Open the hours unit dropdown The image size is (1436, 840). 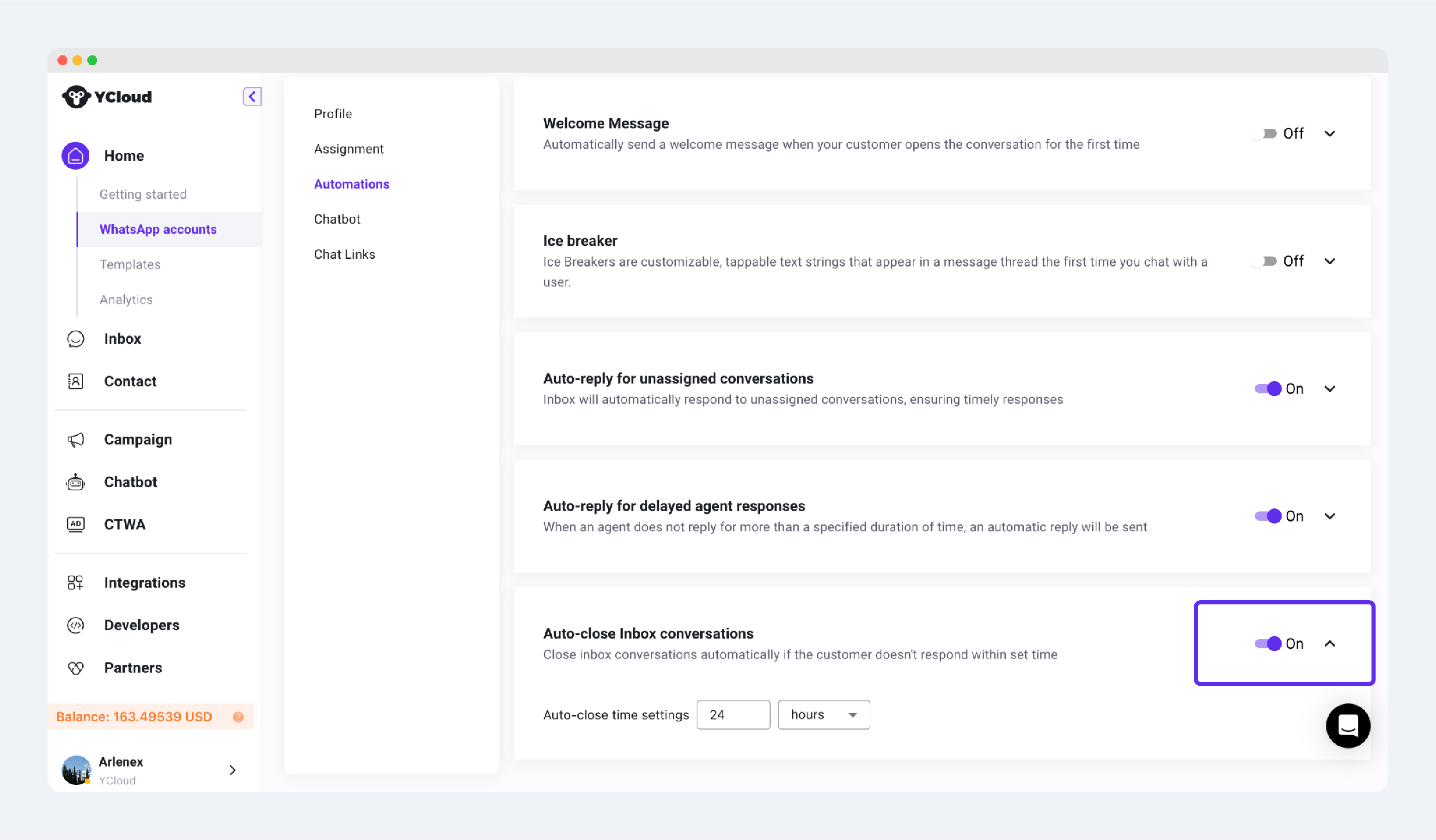click(824, 715)
